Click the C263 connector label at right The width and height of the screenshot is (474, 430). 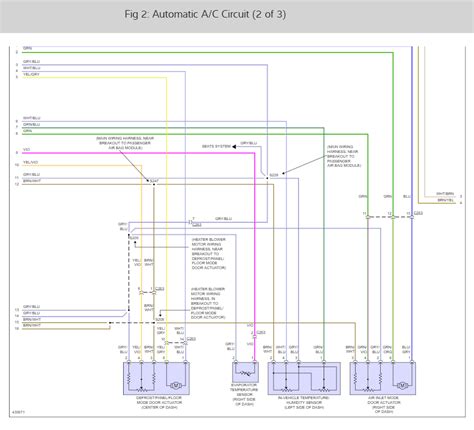pyautogui.click(x=418, y=213)
